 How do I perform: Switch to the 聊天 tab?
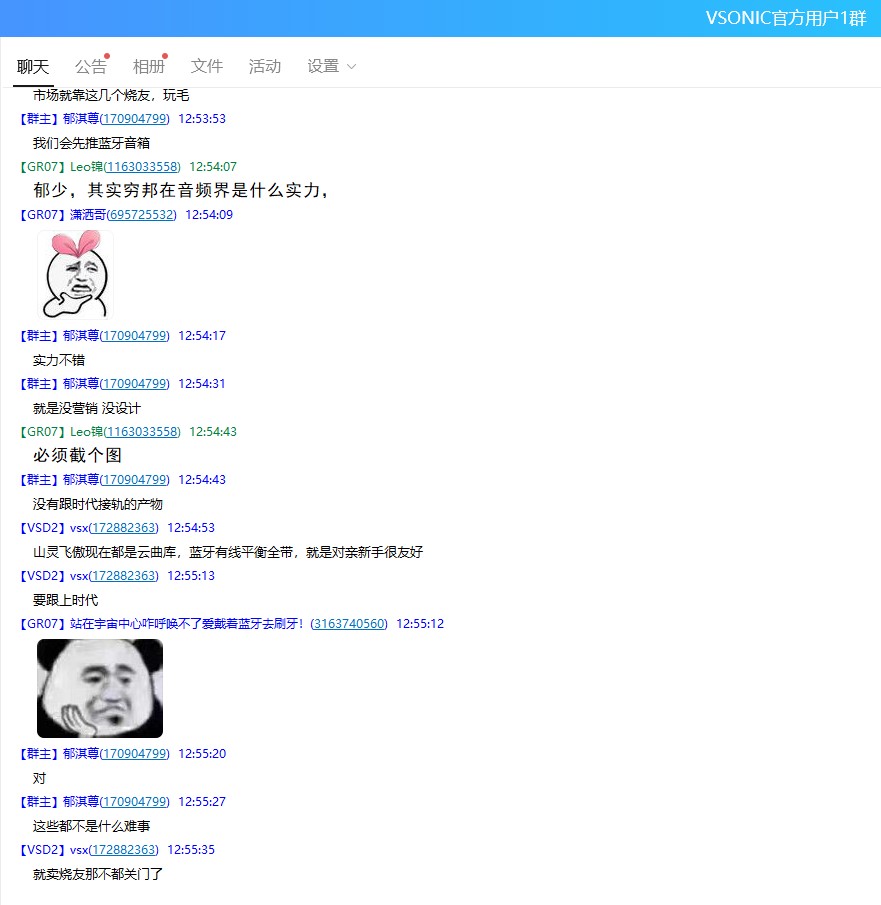point(33,67)
